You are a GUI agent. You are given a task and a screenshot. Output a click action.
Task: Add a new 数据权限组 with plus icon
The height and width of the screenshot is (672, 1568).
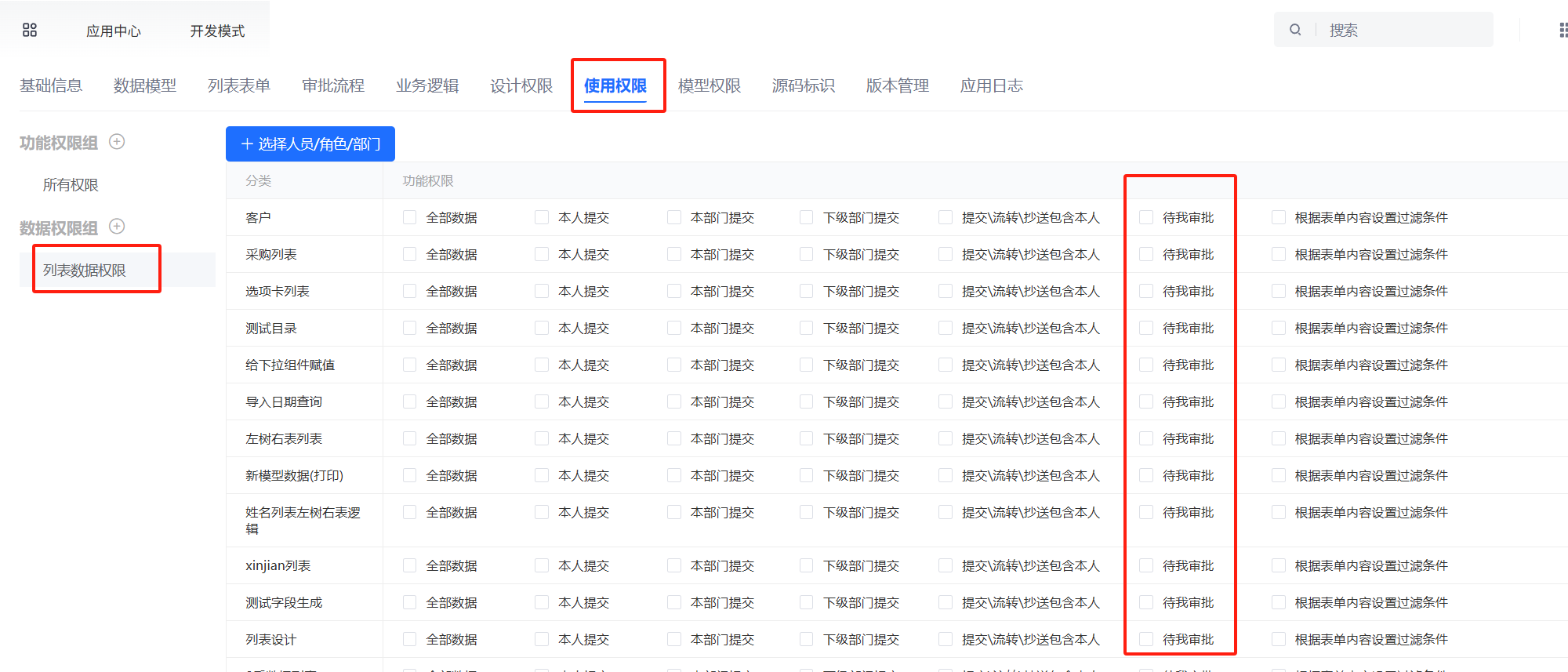point(117,226)
